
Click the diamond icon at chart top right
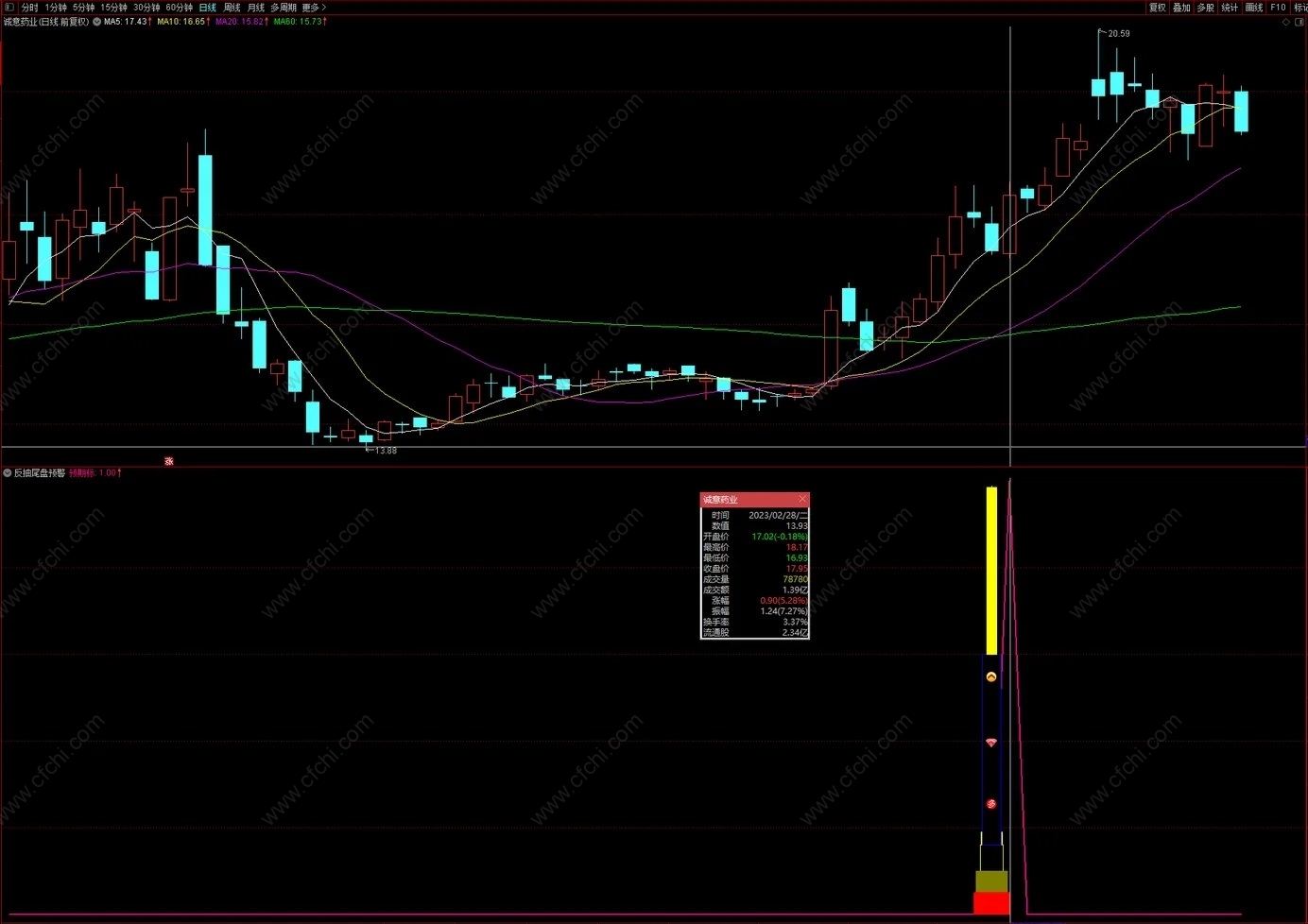click(x=1285, y=22)
